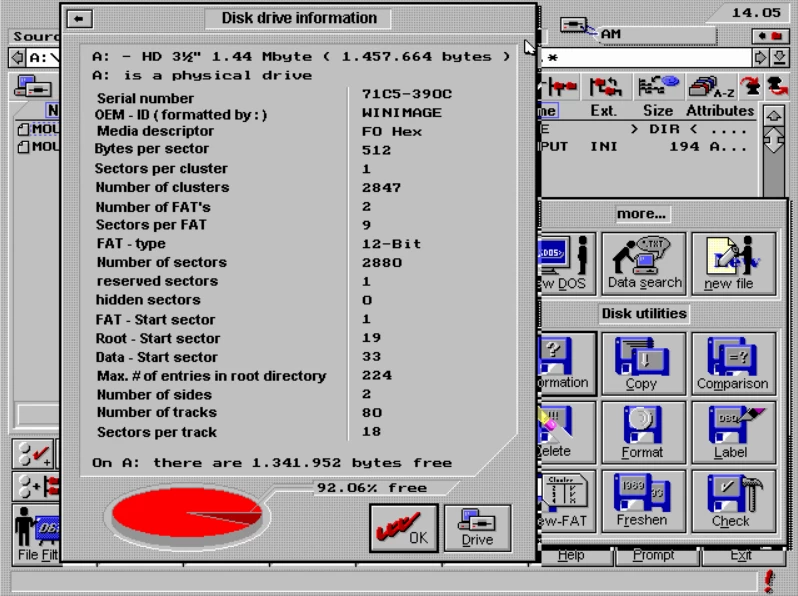
Task: Click the 'FAT - type' value 12-Bit
Action: (391, 244)
